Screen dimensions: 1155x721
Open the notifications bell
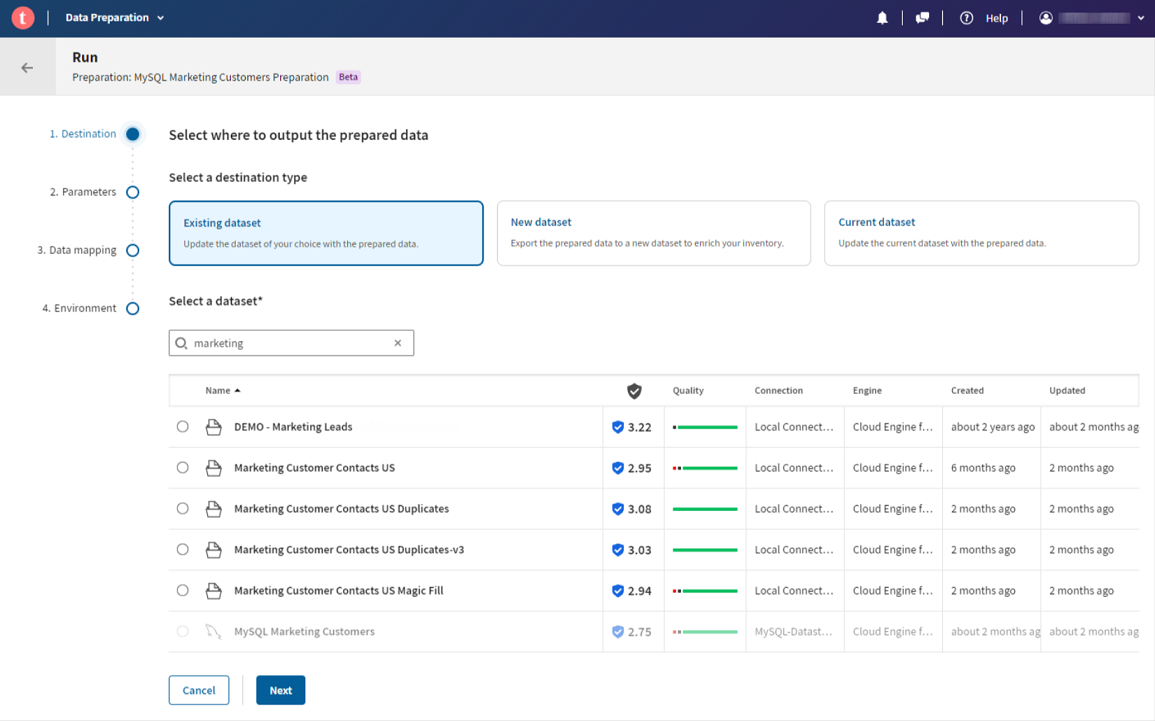882,18
